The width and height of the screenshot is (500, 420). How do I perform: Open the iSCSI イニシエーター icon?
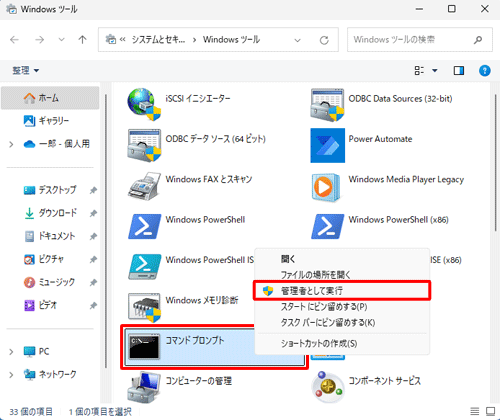144,104
